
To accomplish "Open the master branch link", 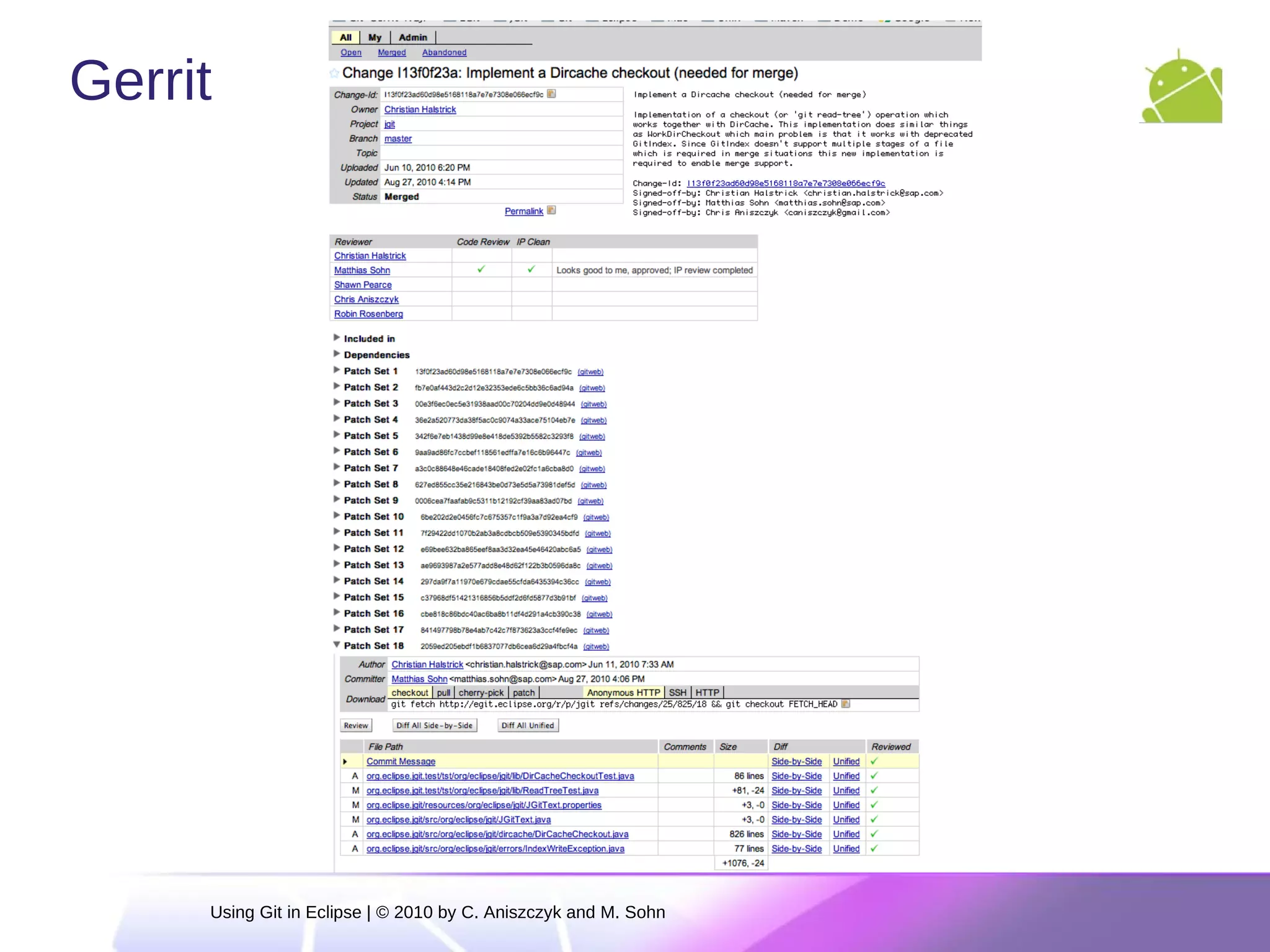I will [x=398, y=139].
